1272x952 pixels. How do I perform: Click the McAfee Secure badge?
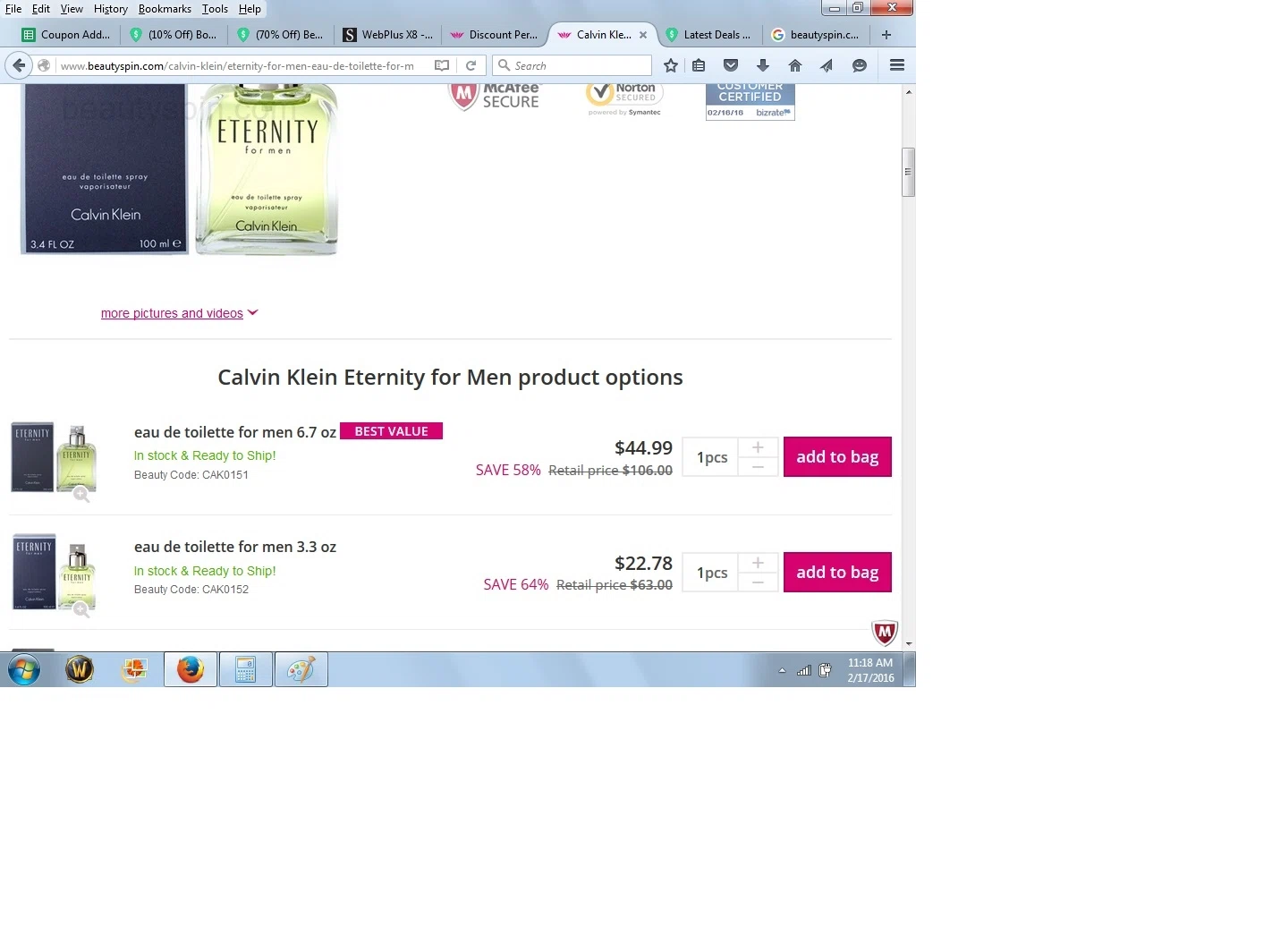(x=495, y=96)
